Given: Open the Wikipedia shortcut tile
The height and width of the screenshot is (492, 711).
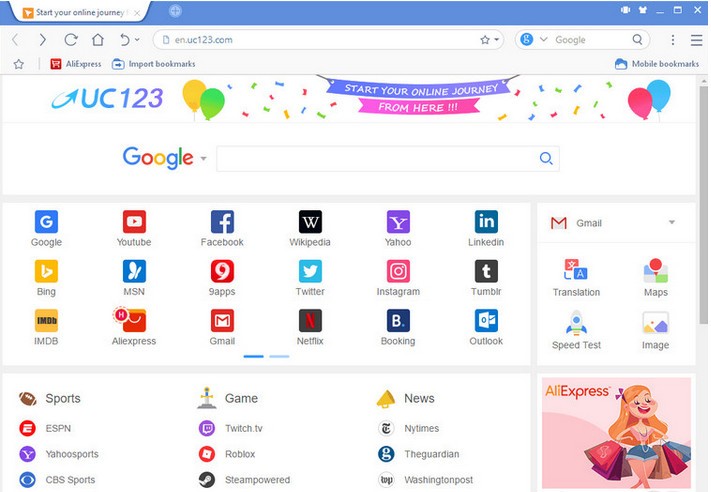Looking at the screenshot, I should (x=310, y=229).
